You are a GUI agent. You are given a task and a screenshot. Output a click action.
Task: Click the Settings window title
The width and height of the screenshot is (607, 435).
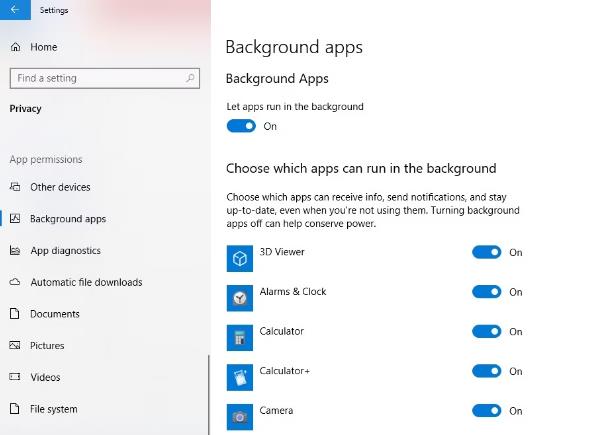54,10
